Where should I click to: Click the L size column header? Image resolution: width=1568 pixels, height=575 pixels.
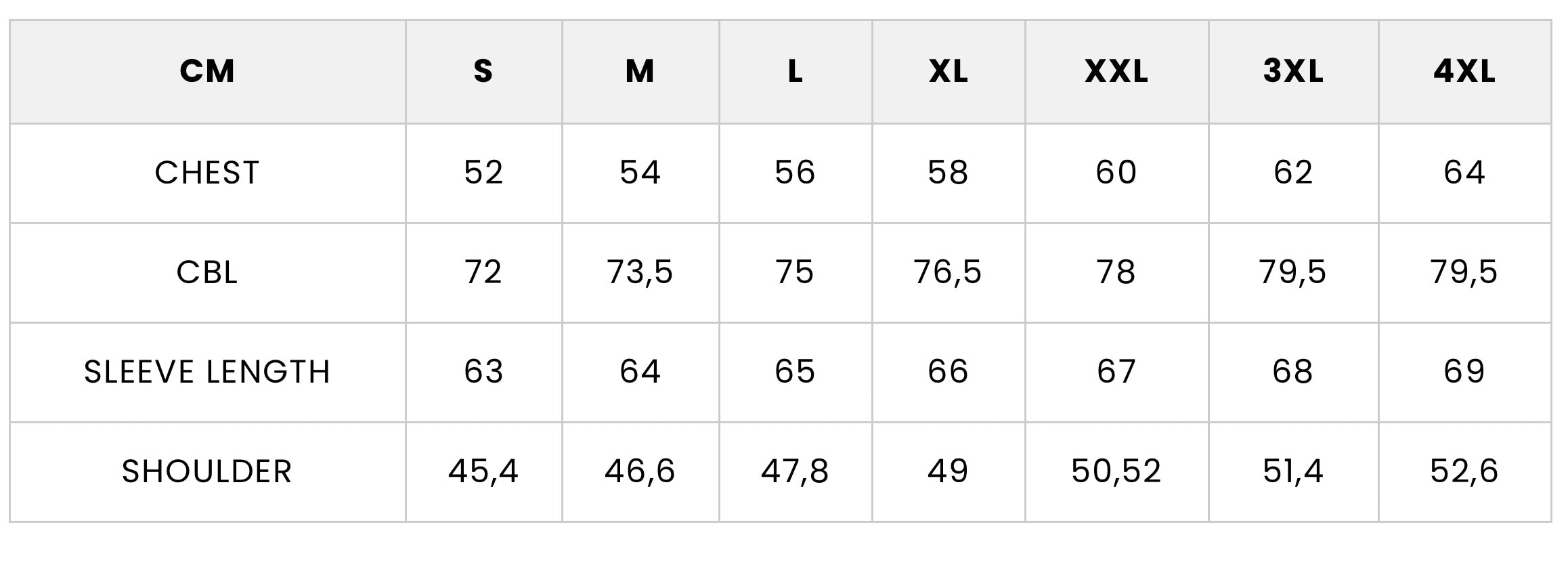click(795, 71)
